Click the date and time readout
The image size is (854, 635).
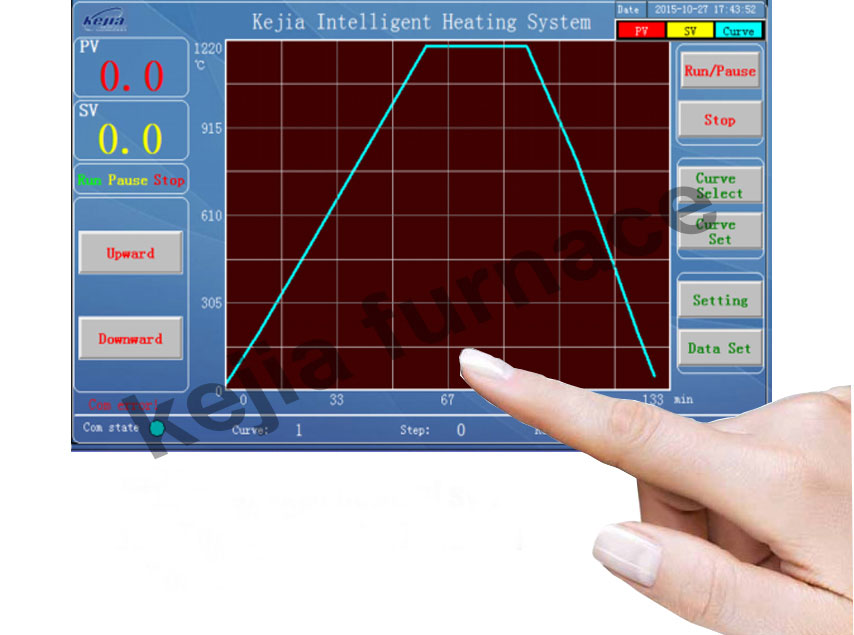(705, 9)
